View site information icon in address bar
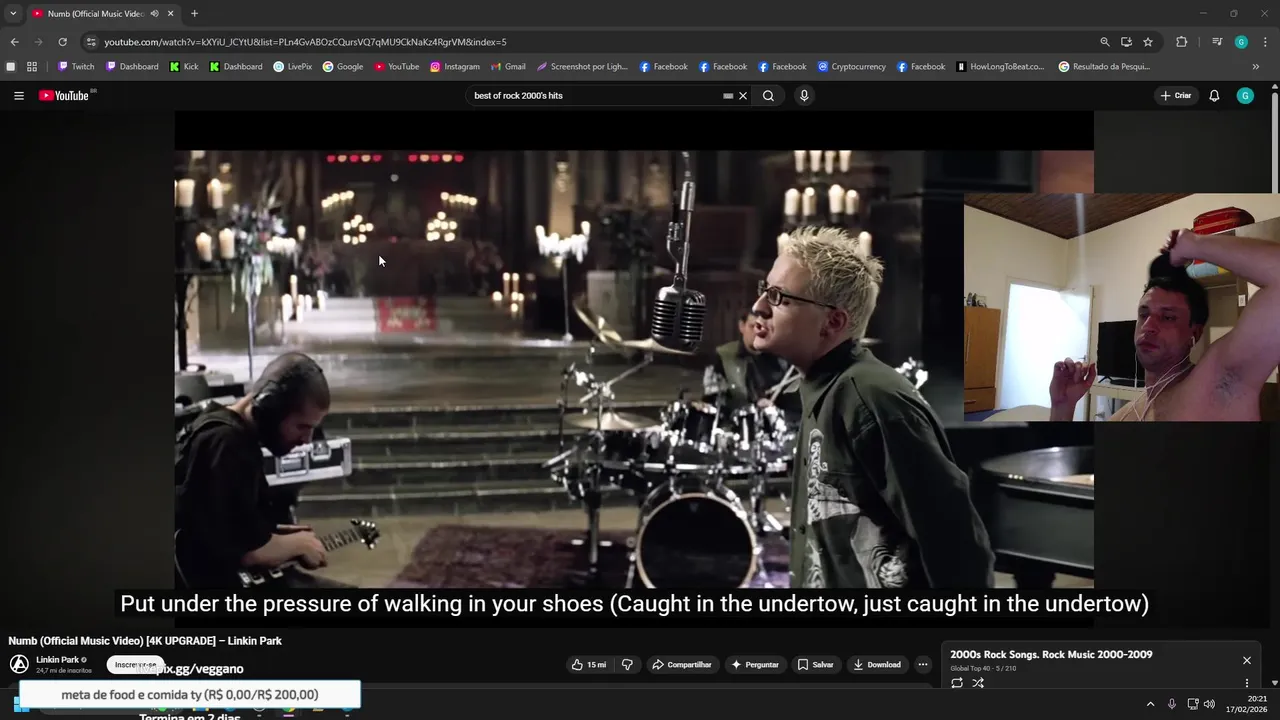Screen dimensions: 1280x720 click(91, 42)
